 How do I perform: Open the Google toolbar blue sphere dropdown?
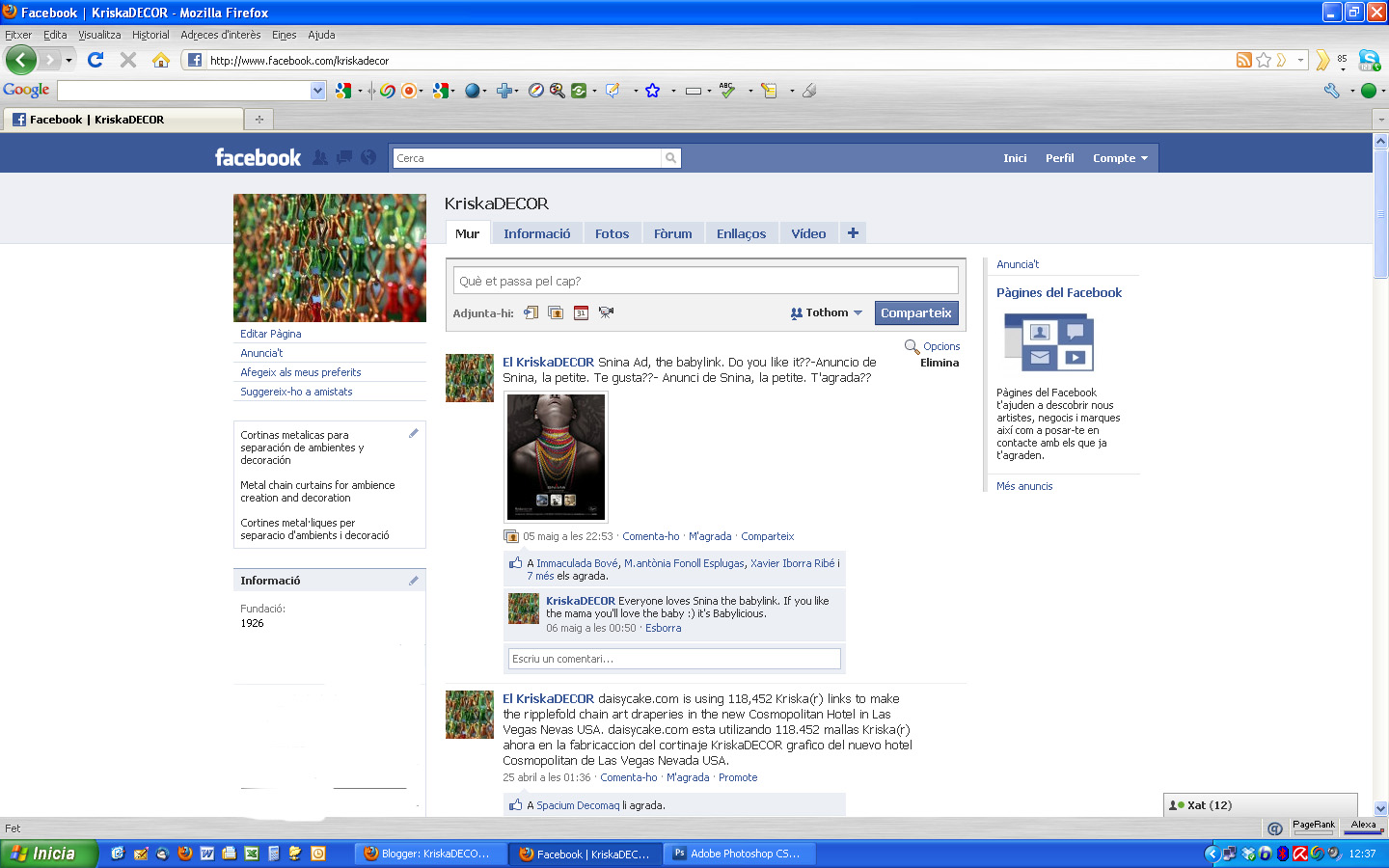click(484, 91)
